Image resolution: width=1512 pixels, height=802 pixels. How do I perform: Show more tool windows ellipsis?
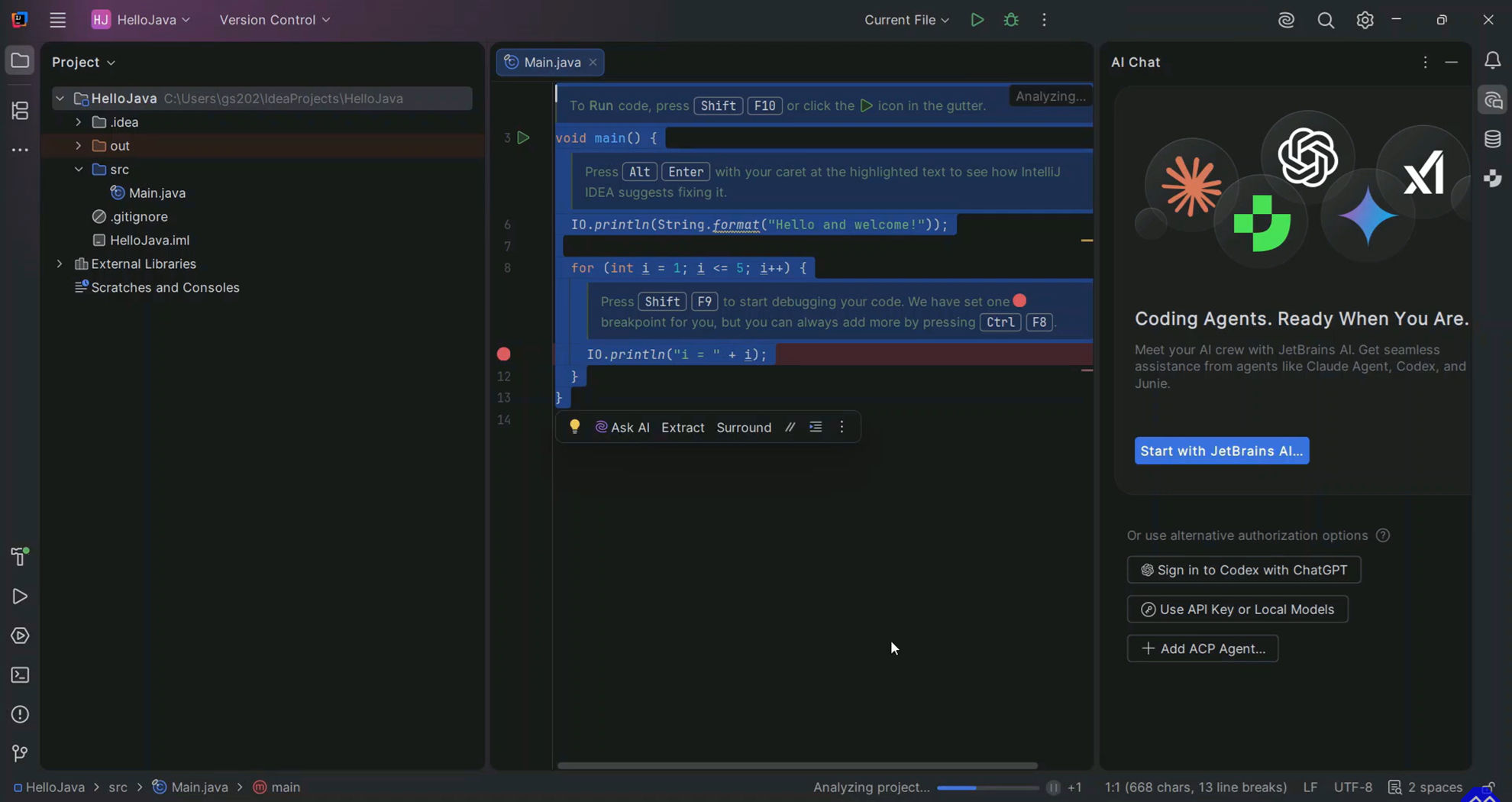pyautogui.click(x=20, y=150)
